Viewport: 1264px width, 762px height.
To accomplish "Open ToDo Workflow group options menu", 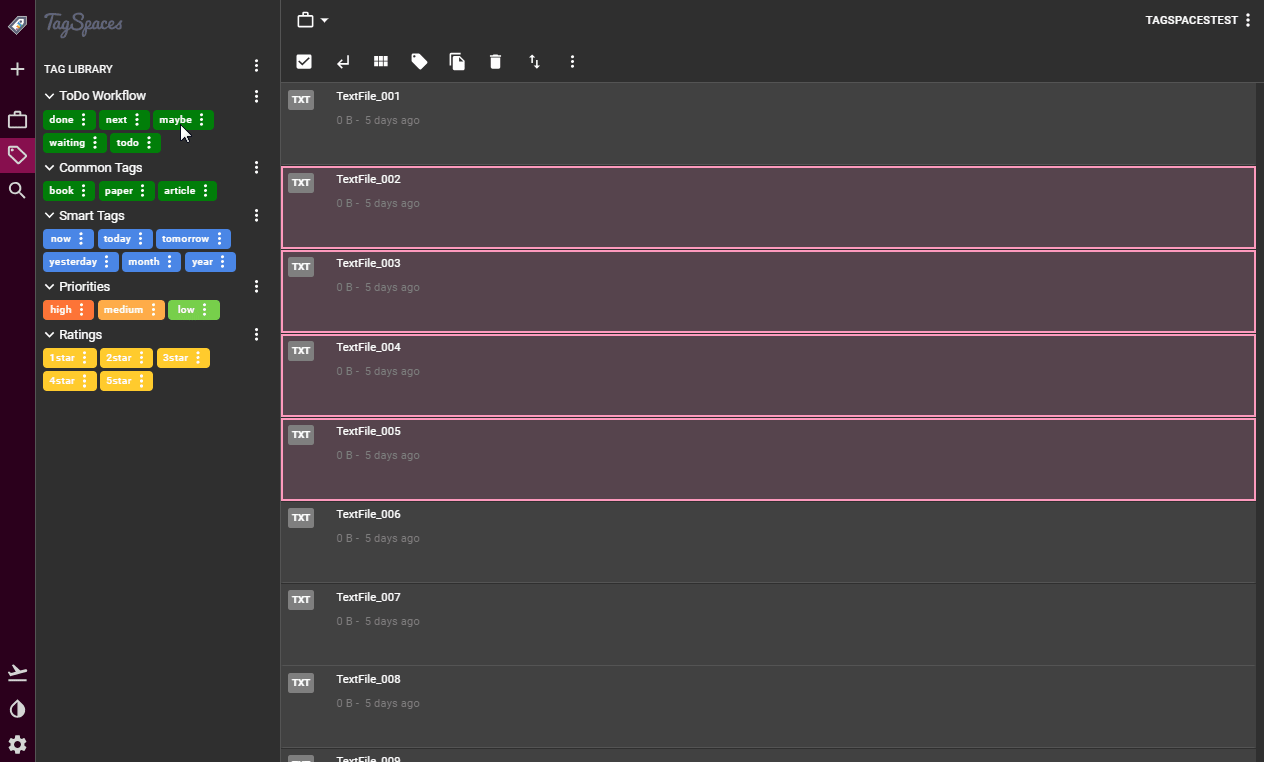I will tap(256, 96).
